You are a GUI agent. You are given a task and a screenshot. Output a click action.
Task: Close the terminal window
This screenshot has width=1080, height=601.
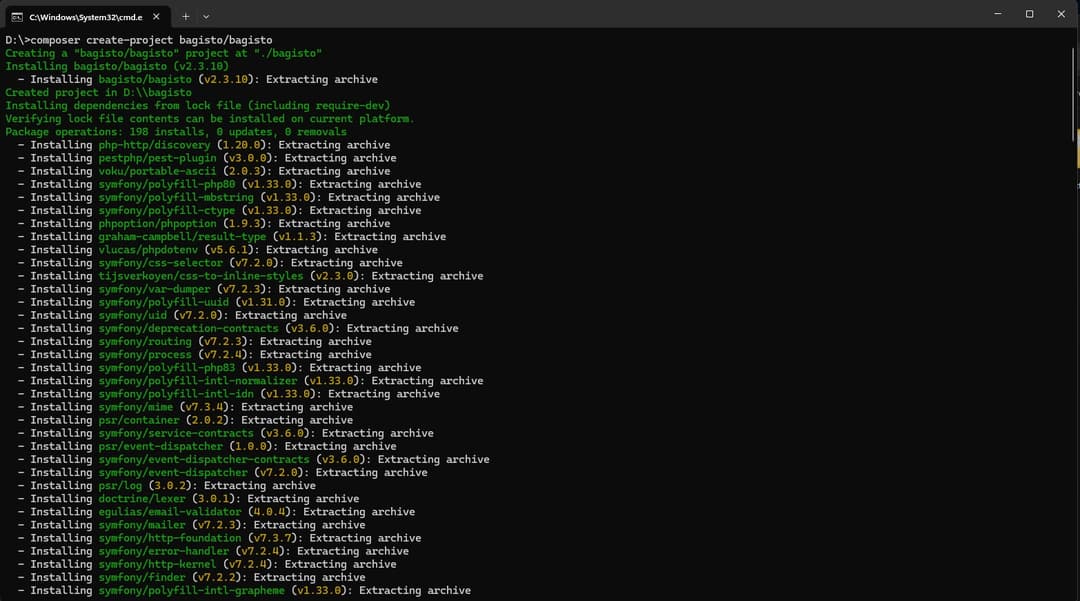1061,14
